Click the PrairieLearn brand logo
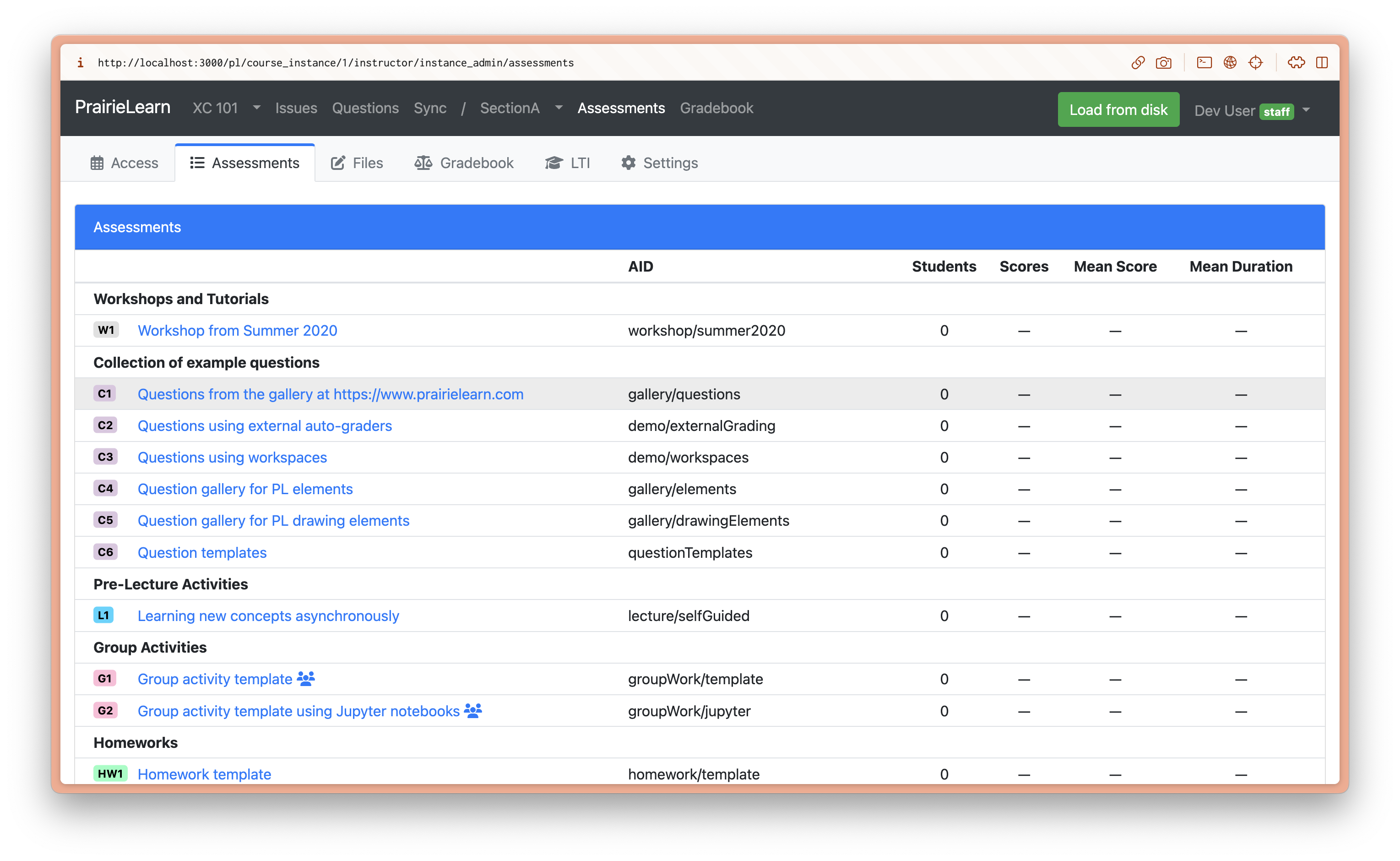 click(123, 107)
